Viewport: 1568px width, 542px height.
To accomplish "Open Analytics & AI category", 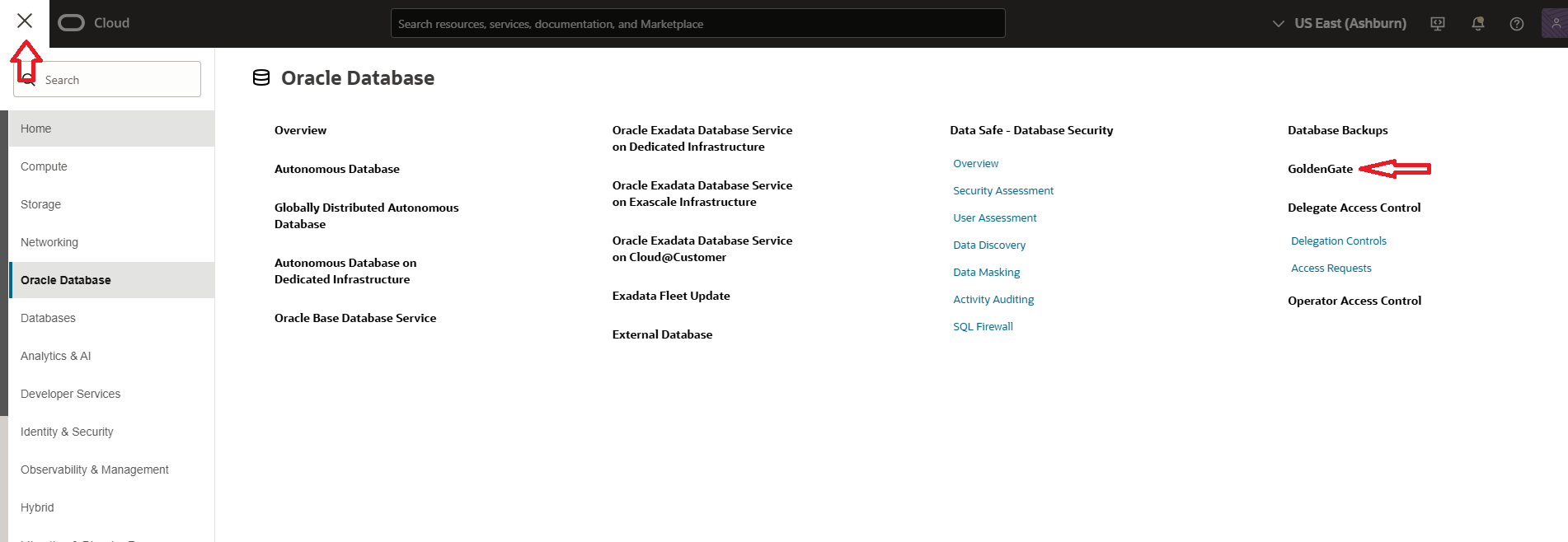I will (111, 356).
